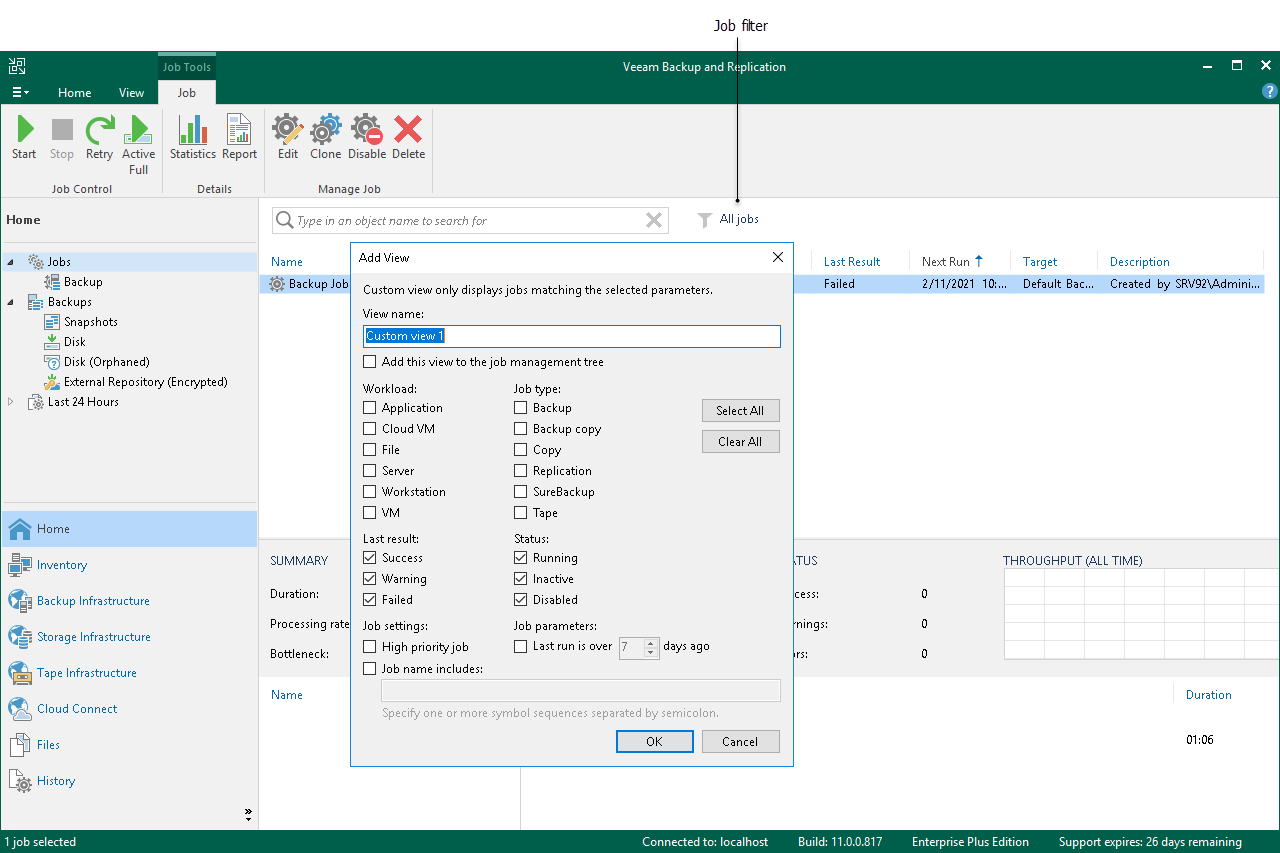Click the Stop job icon

pyautogui.click(x=62, y=138)
